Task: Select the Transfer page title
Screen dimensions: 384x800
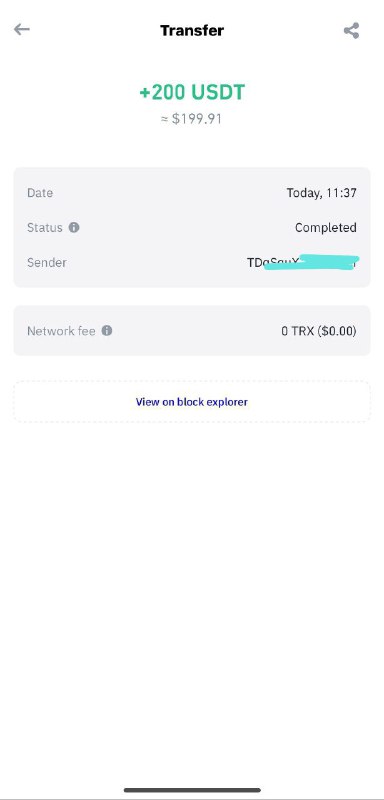Action: (x=192, y=31)
